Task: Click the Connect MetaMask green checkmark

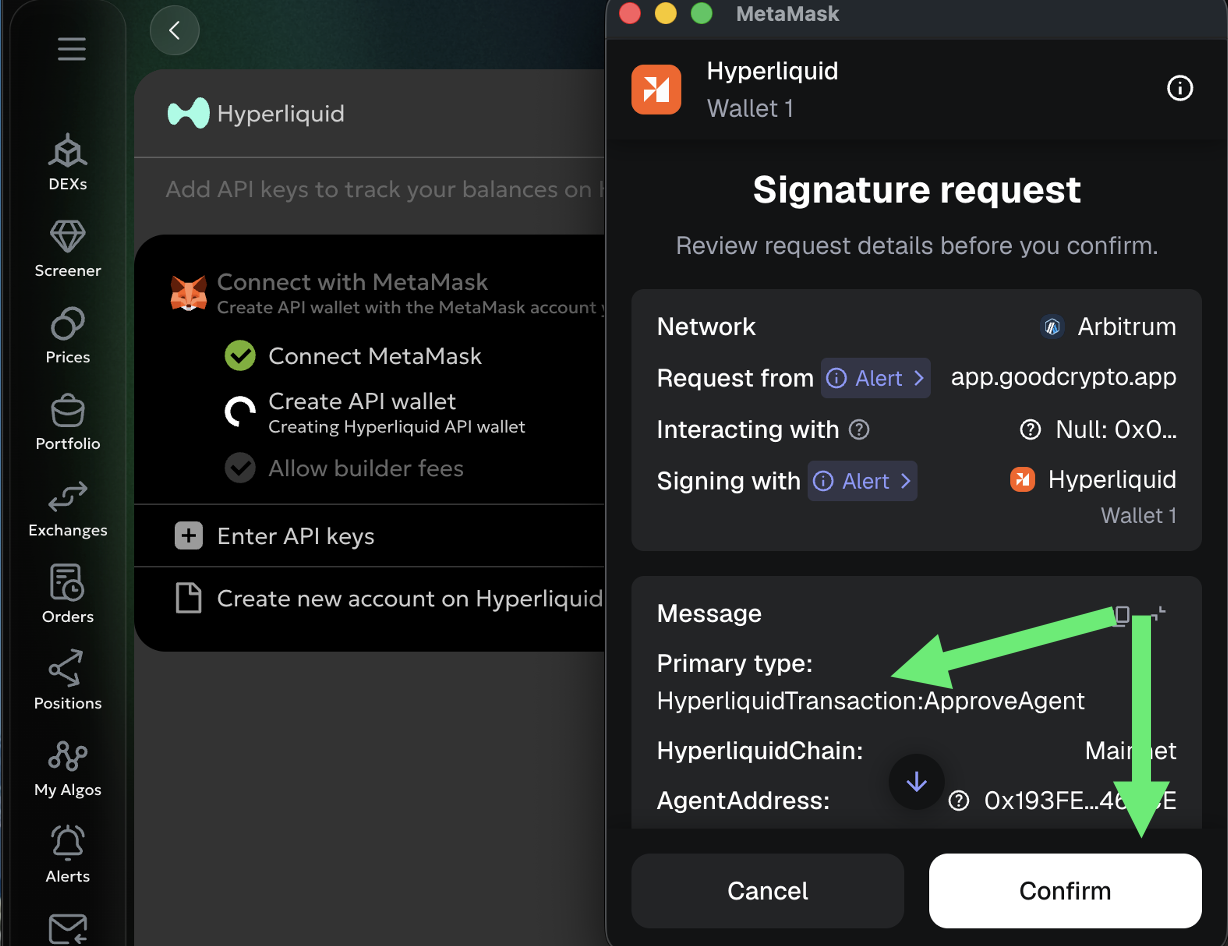Action: (x=240, y=356)
